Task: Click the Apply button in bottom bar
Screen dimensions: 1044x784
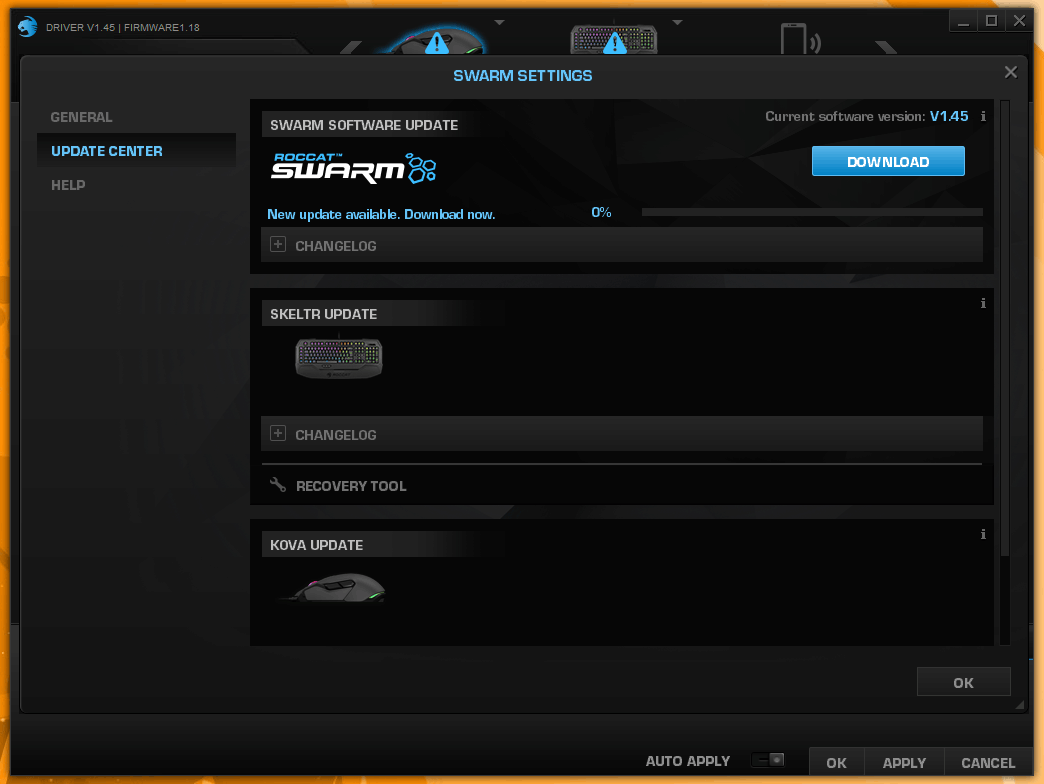Action: coord(904,763)
